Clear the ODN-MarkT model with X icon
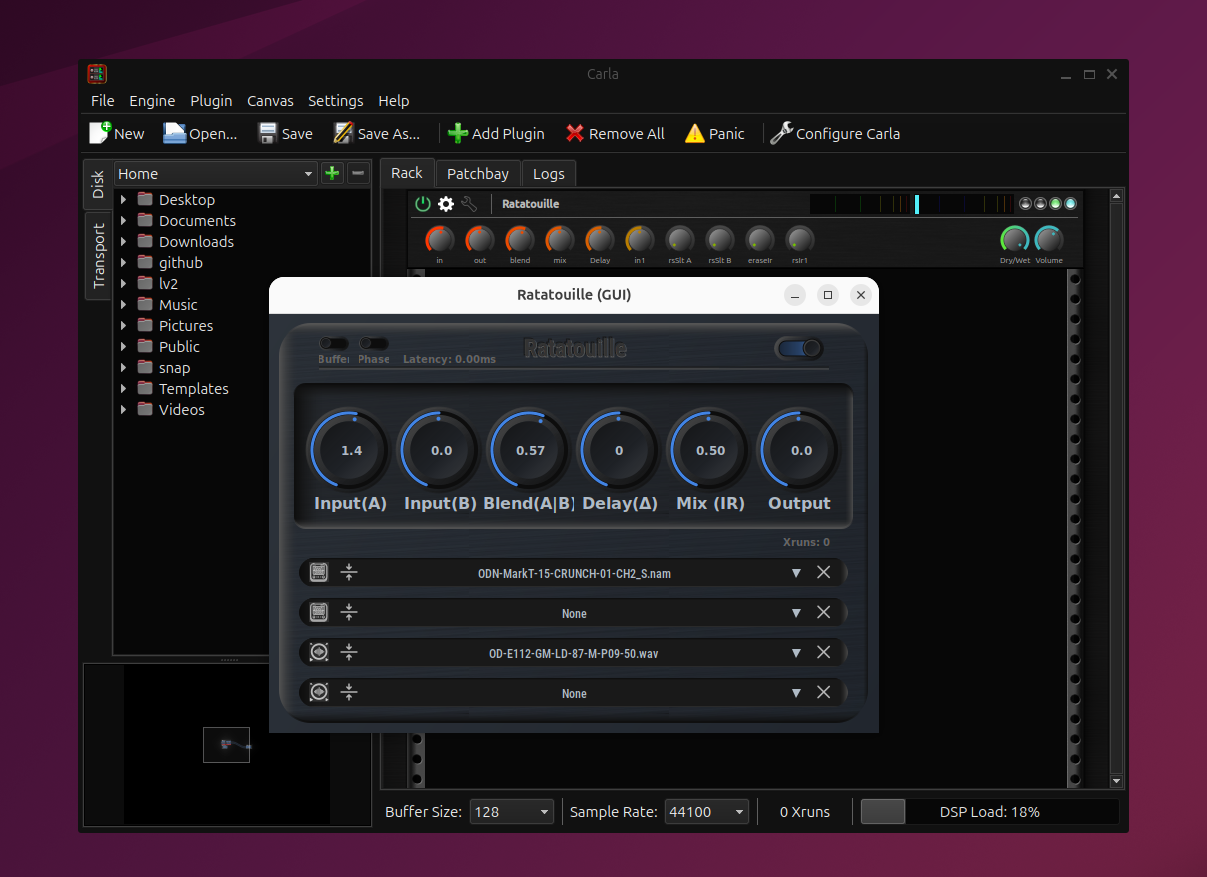Viewport: 1207px width, 877px height. pos(823,573)
